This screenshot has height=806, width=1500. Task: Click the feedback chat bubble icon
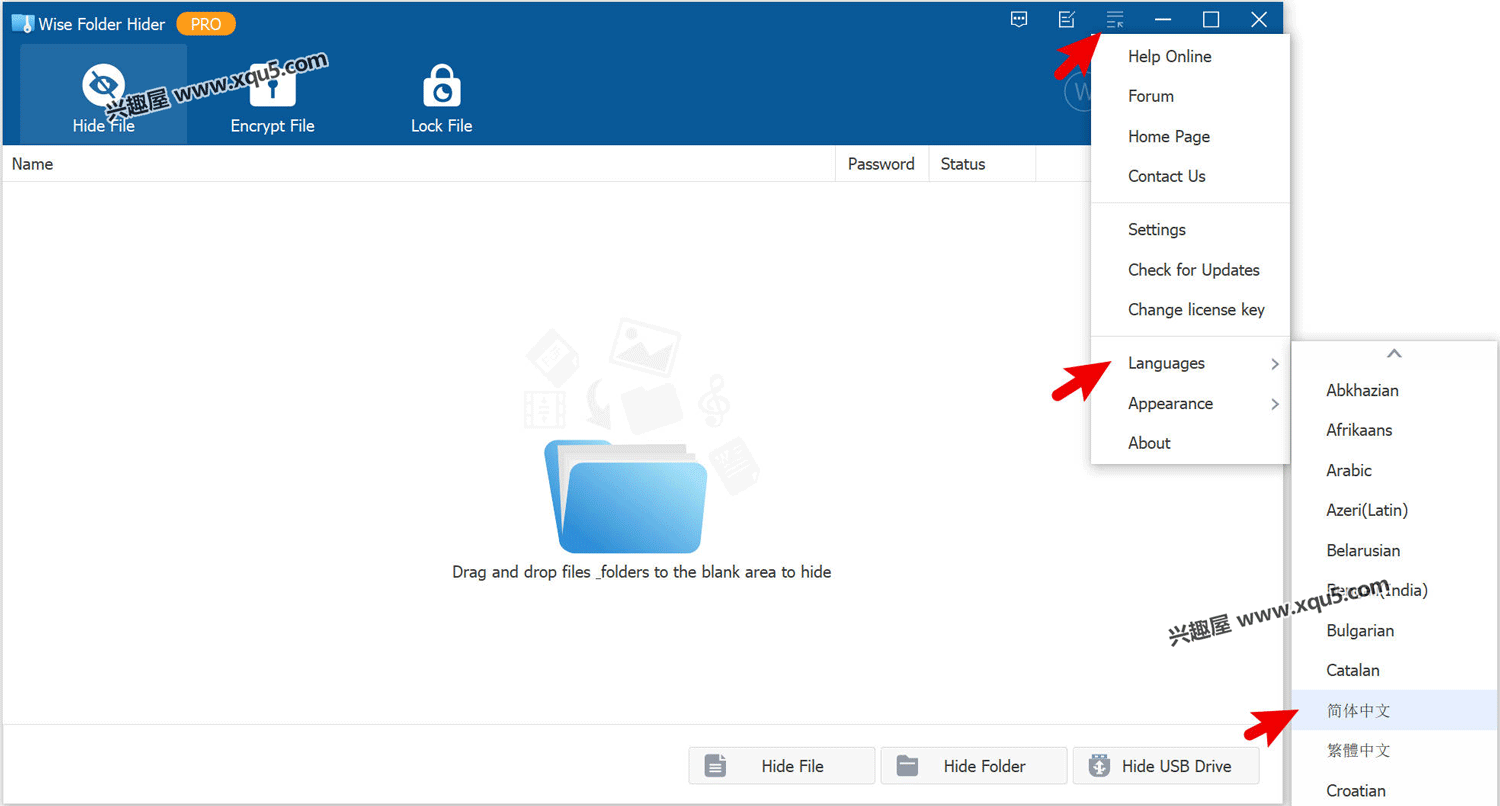[x=1019, y=19]
